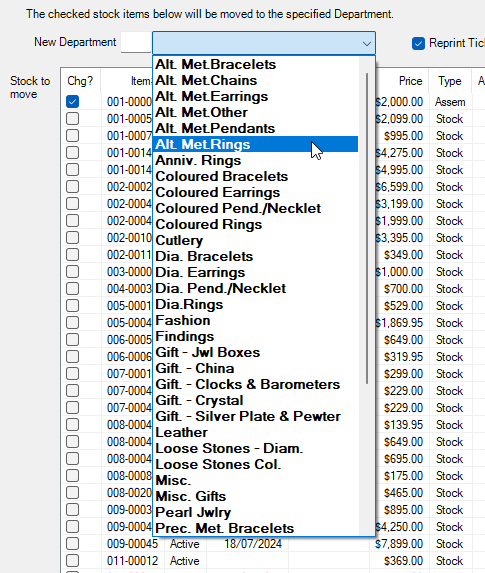Image resolution: width=485 pixels, height=573 pixels.
Task: Uncheck the Reprint Tickets checkbox
Action: [418, 43]
